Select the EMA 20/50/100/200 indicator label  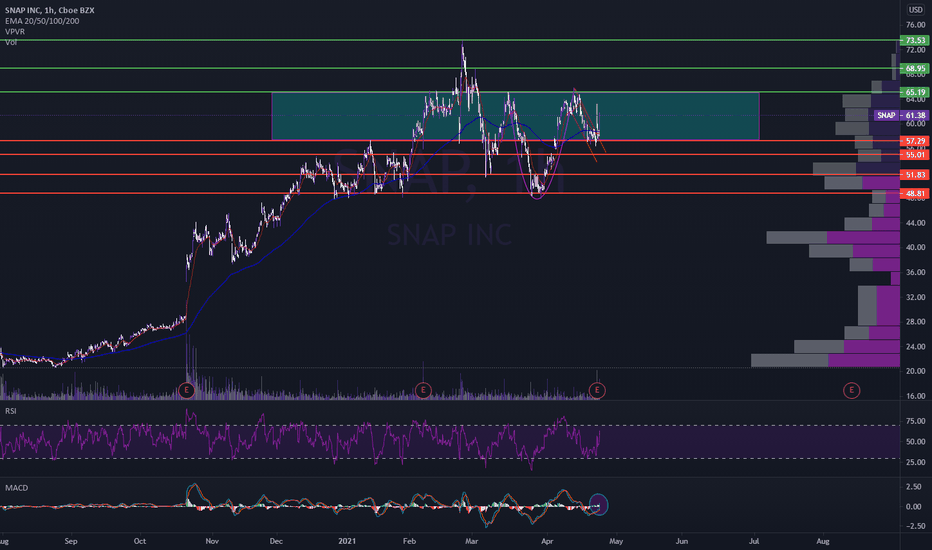[x=42, y=21]
